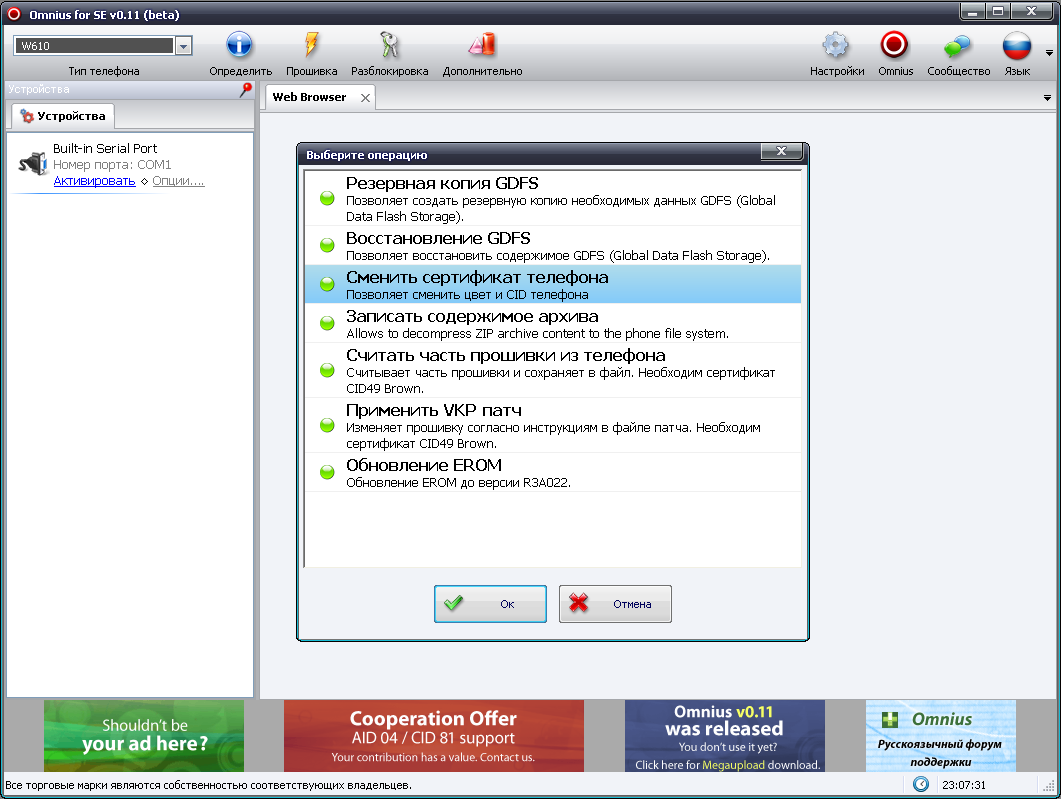This screenshot has width=1061, height=799.
Task: Click green bullet beside Восстановление GDFS
Action: [327, 245]
